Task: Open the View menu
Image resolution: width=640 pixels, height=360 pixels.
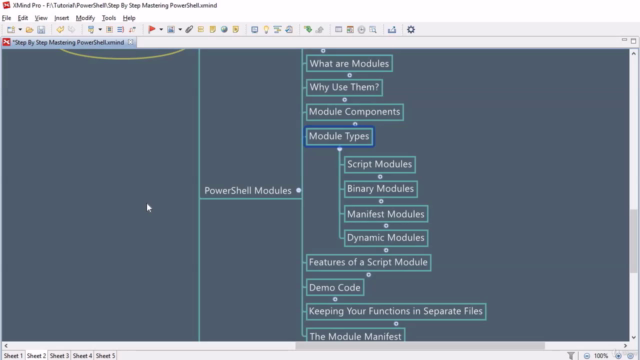Action: point(41,18)
